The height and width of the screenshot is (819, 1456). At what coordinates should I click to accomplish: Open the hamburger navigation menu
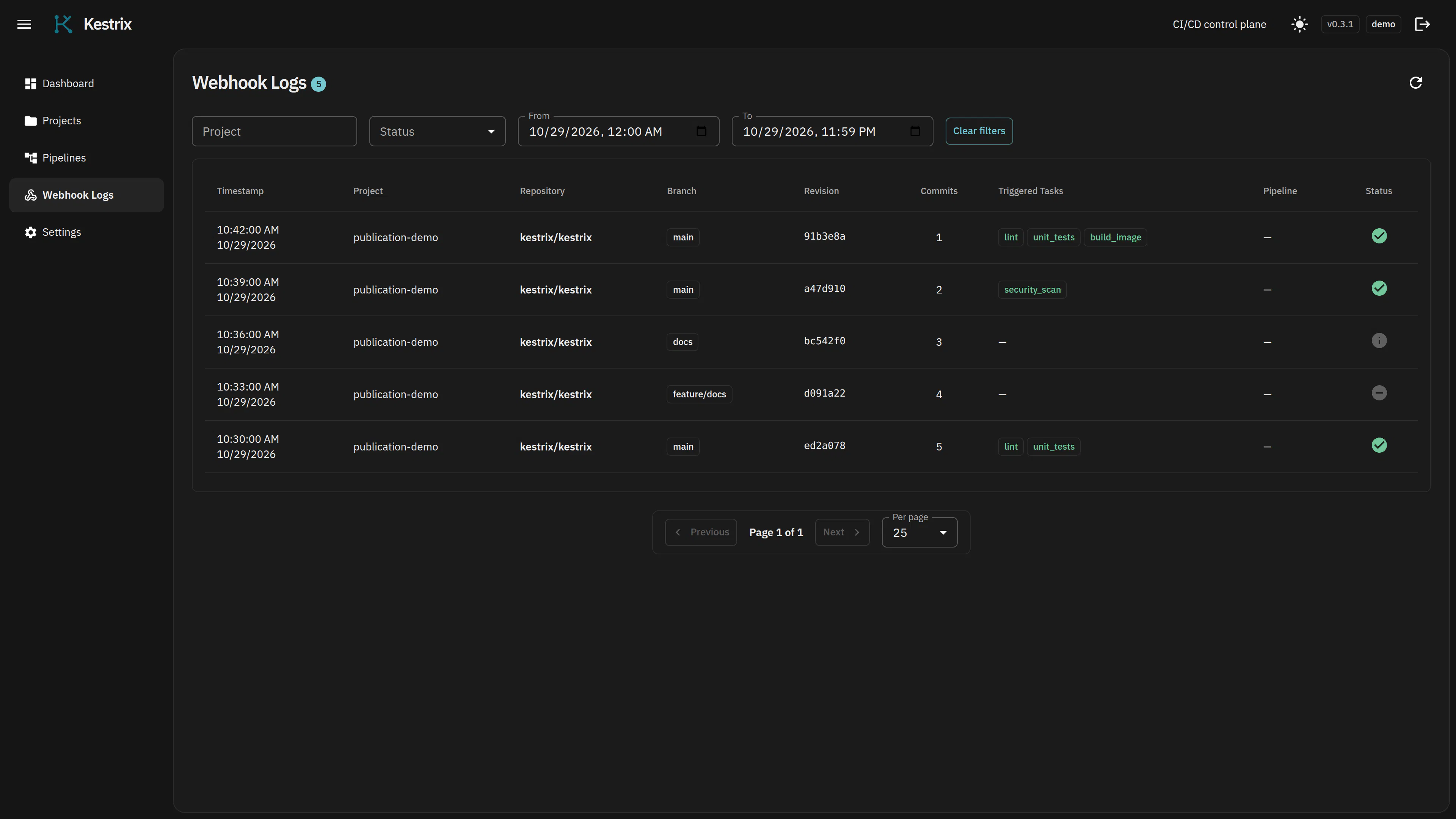[x=24, y=24]
